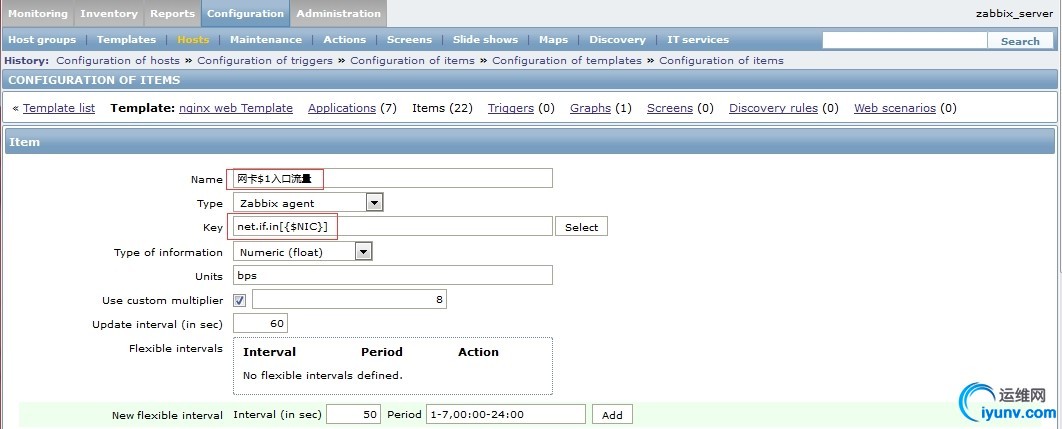1062x429 pixels.
Task: Click the Items (22) text
Action: (x=442, y=108)
